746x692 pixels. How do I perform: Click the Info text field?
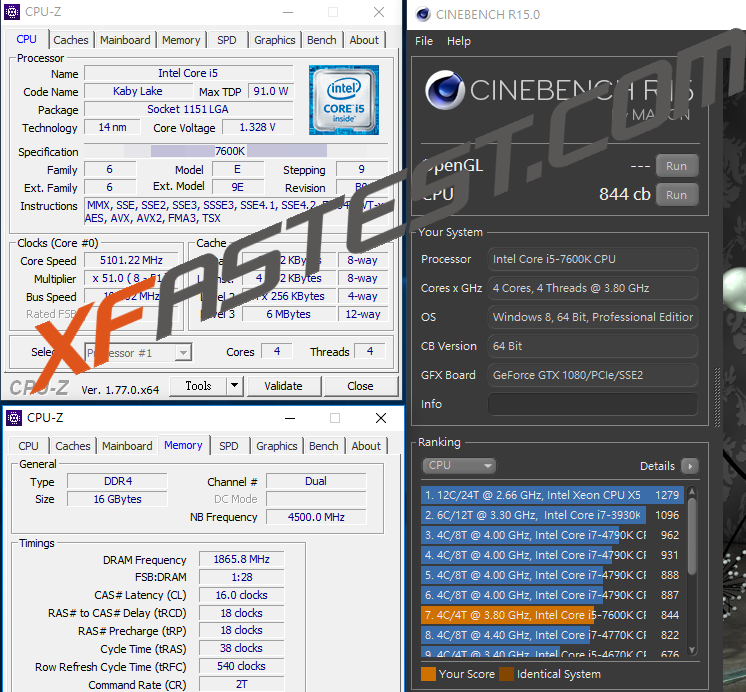click(592, 404)
